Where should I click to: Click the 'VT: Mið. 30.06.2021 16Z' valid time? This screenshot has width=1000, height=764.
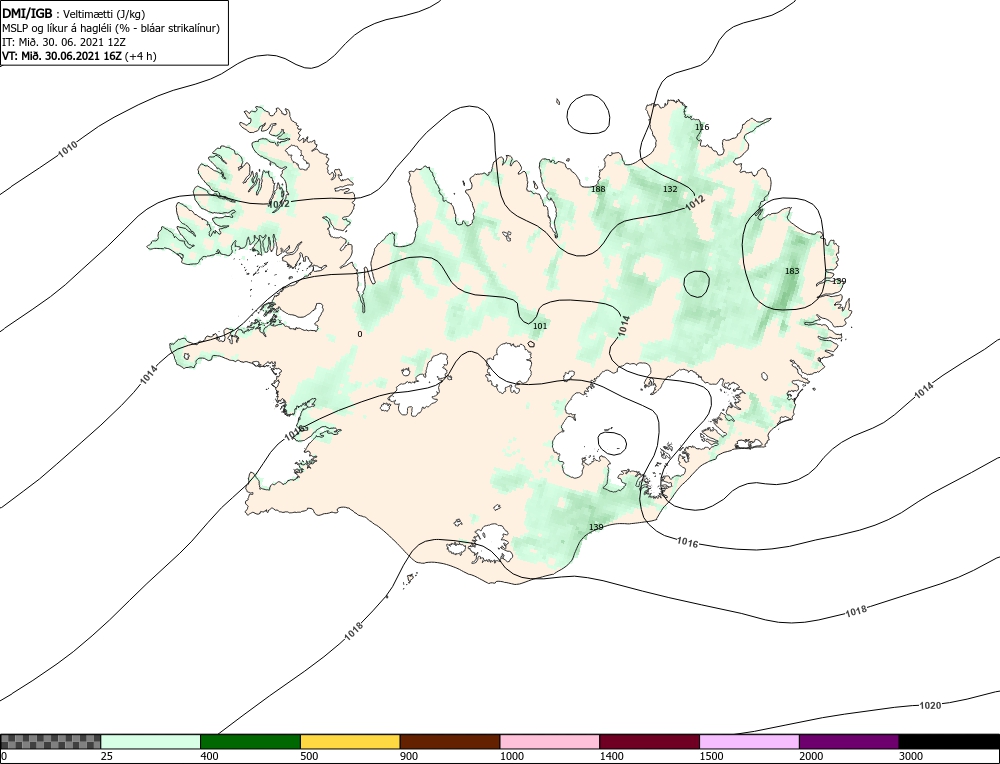pyautogui.click(x=62, y=55)
